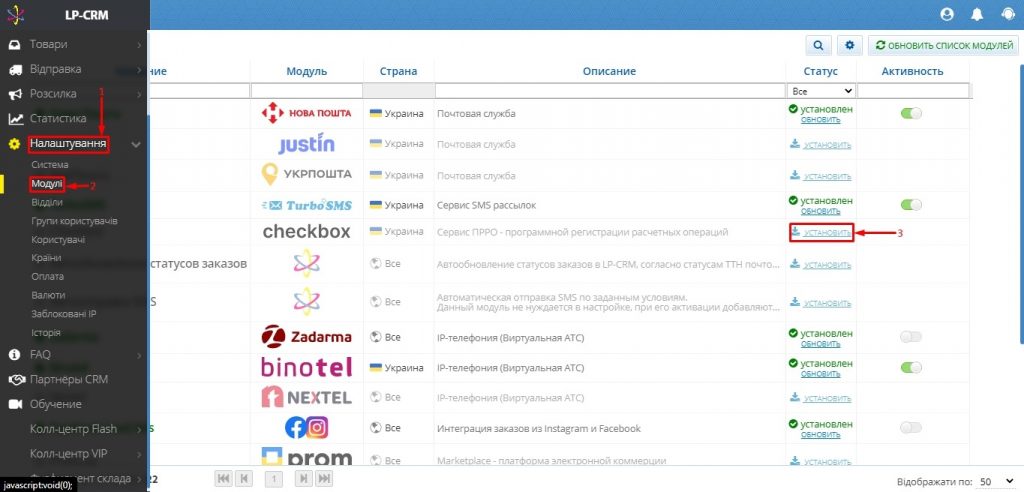1024x492 pixels.
Task: Toggle binotel module activity switch
Action: tap(911, 368)
